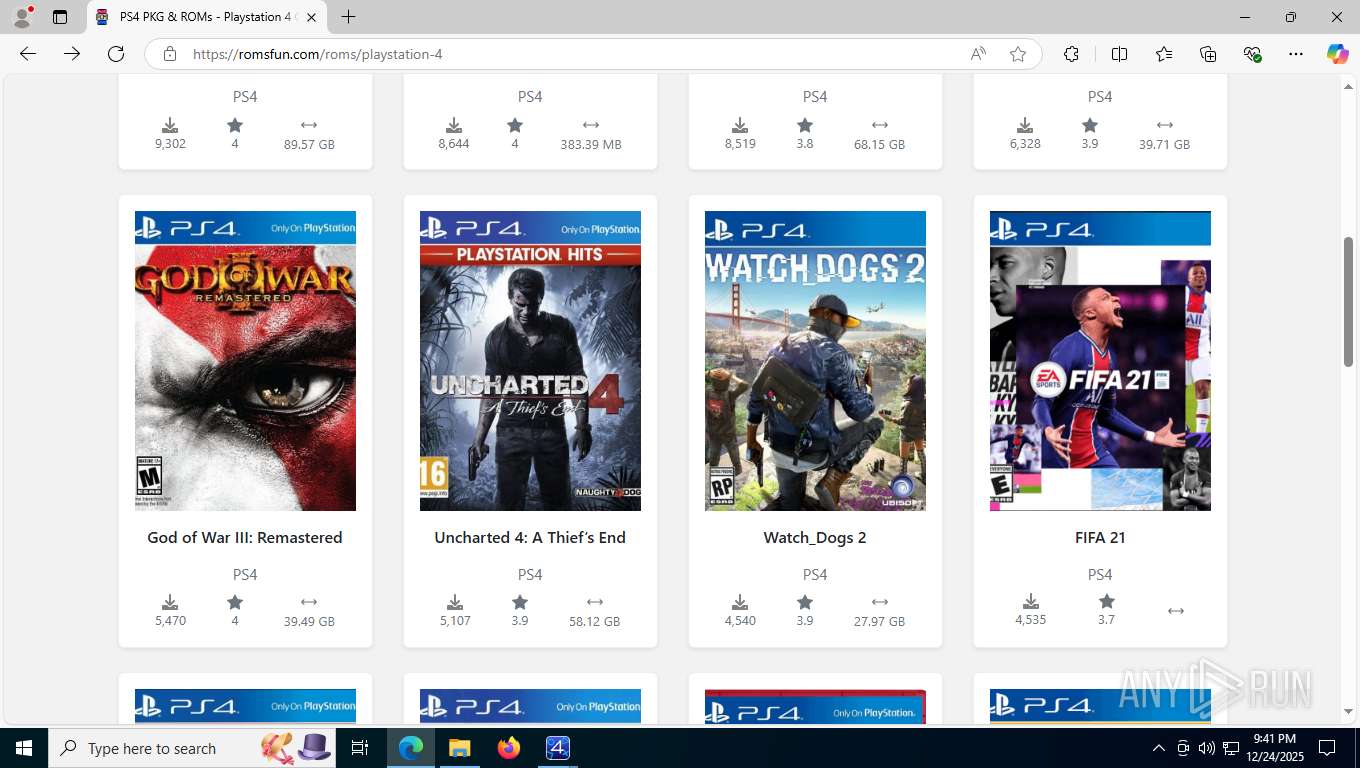Screen dimensions: 1360x768
Task: Open the tab actions menu
Action: point(60,17)
